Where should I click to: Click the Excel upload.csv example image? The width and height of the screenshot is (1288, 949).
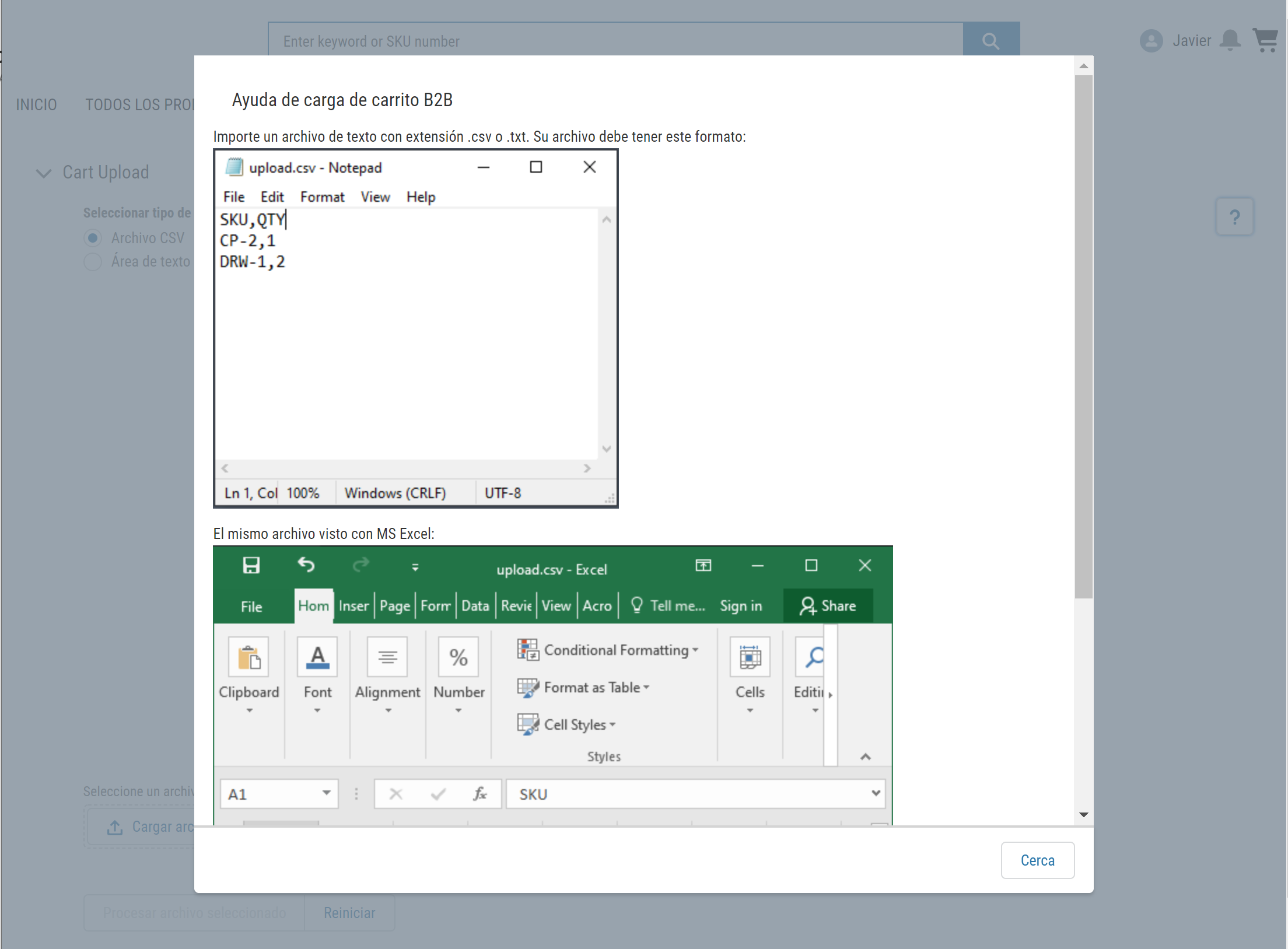coord(552,685)
